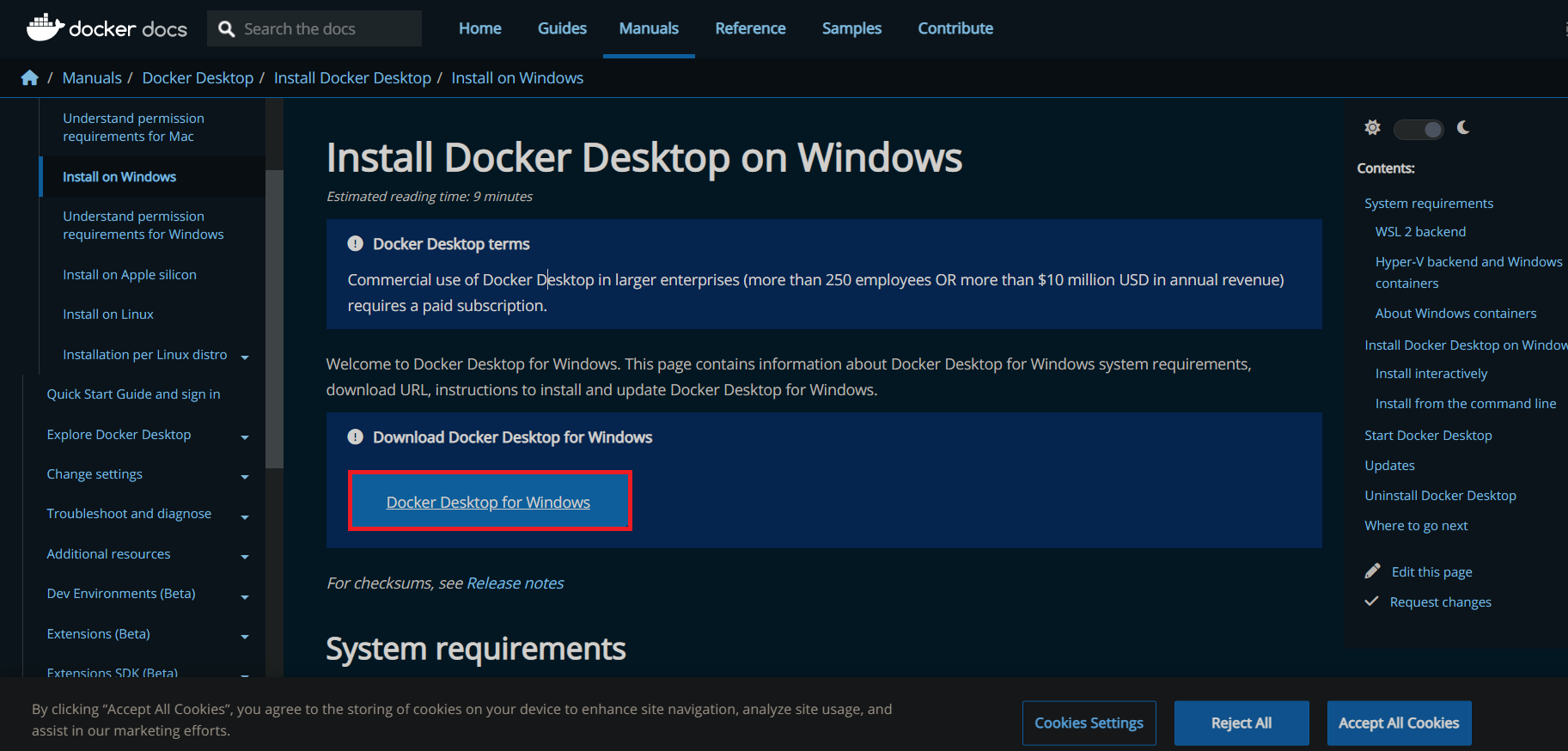Jump to Uninstall Docker Desktop section

pyautogui.click(x=1440, y=496)
